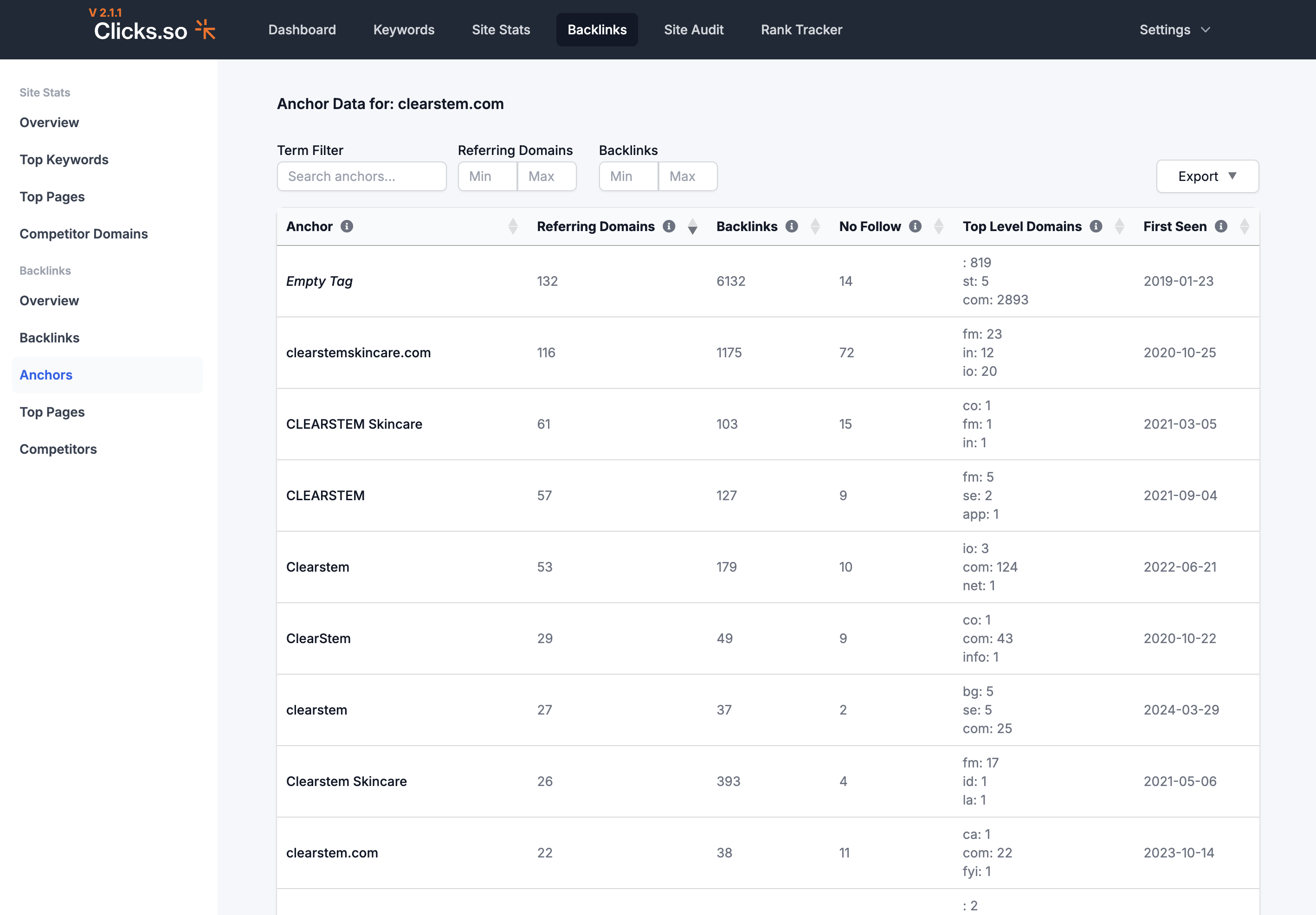Viewport: 1316px width, 915px height.
Task: Click Referring Domains Min field
Action: click(x=488, y=176)
